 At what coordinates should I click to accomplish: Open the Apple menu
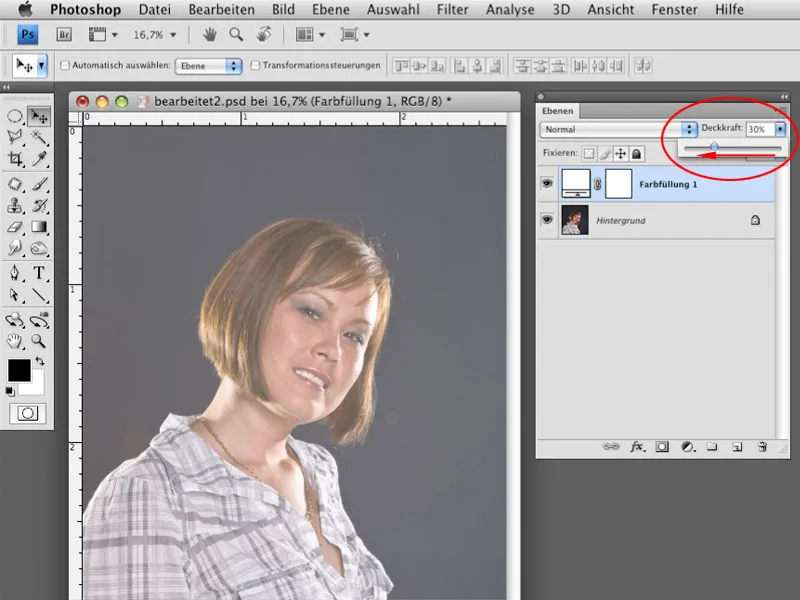(26, 9)
